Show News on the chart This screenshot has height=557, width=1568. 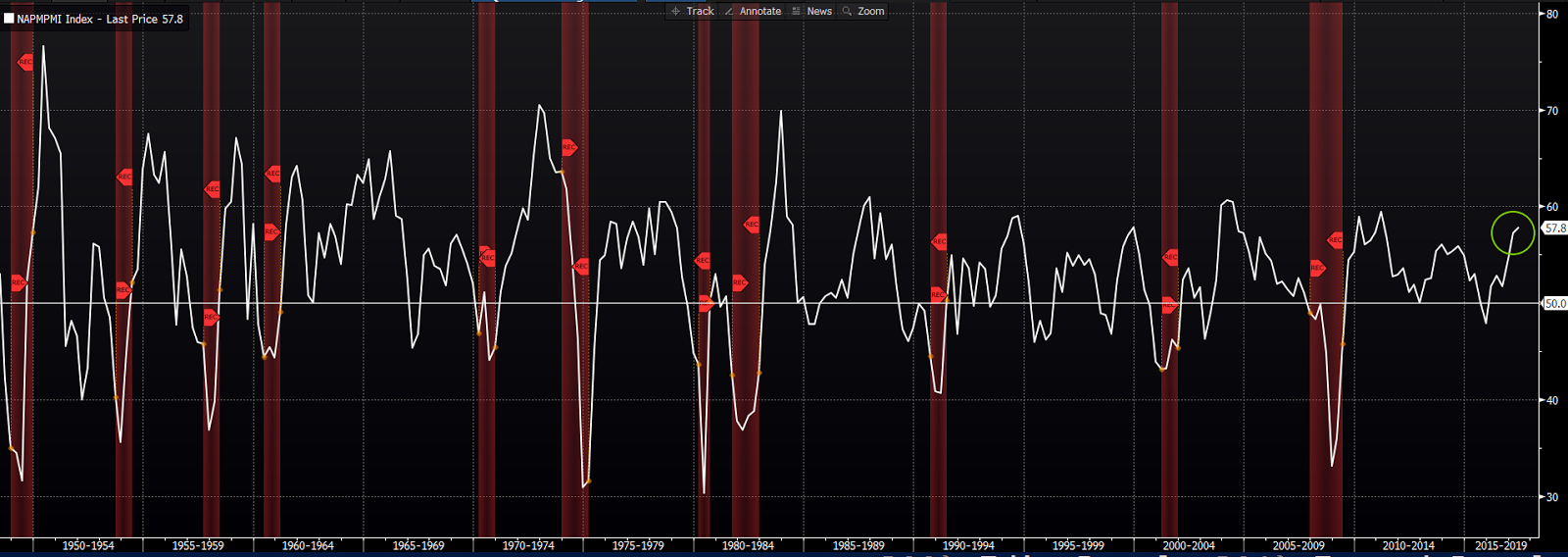pos(812,12)
